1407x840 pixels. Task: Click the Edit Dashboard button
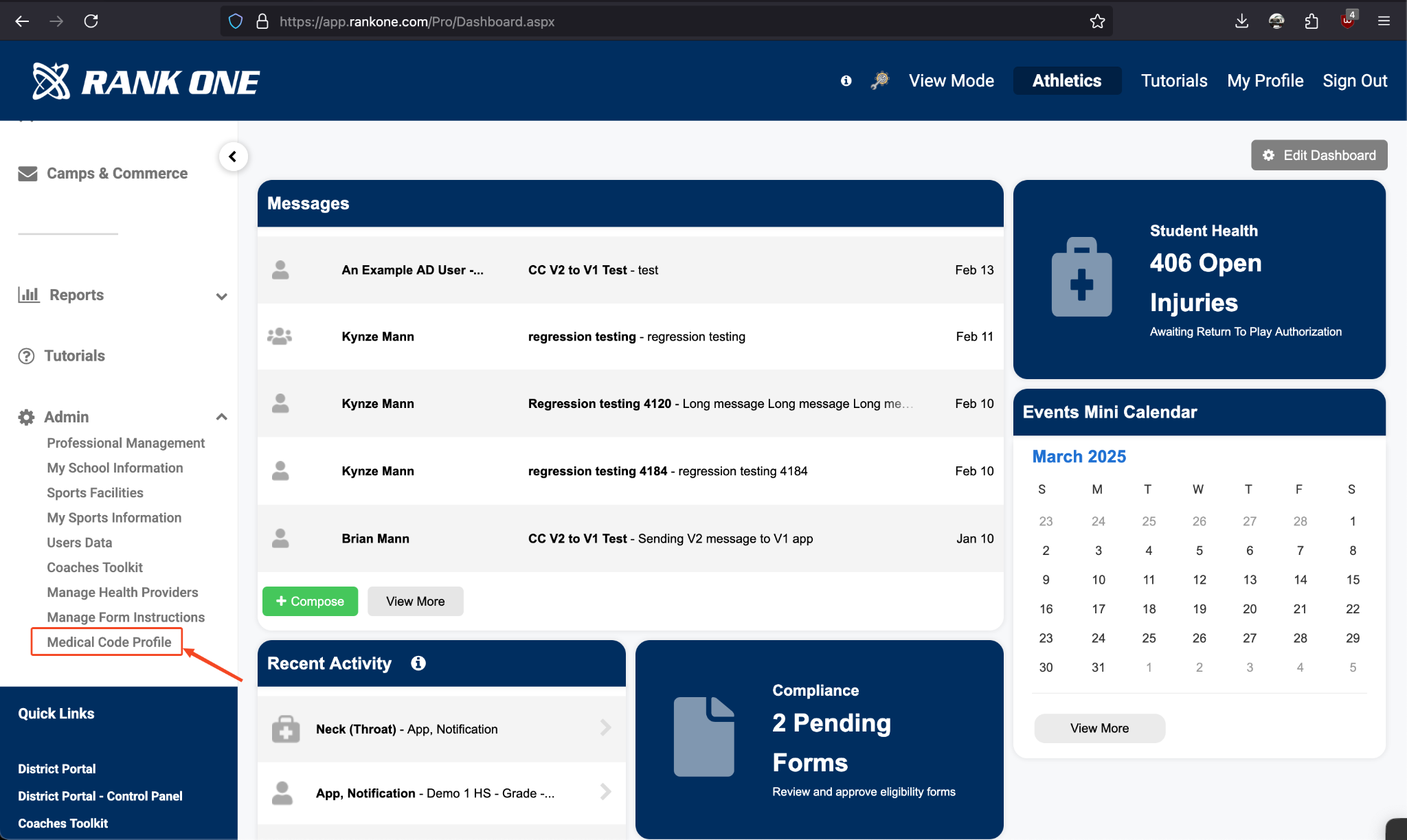point(1319,155)
